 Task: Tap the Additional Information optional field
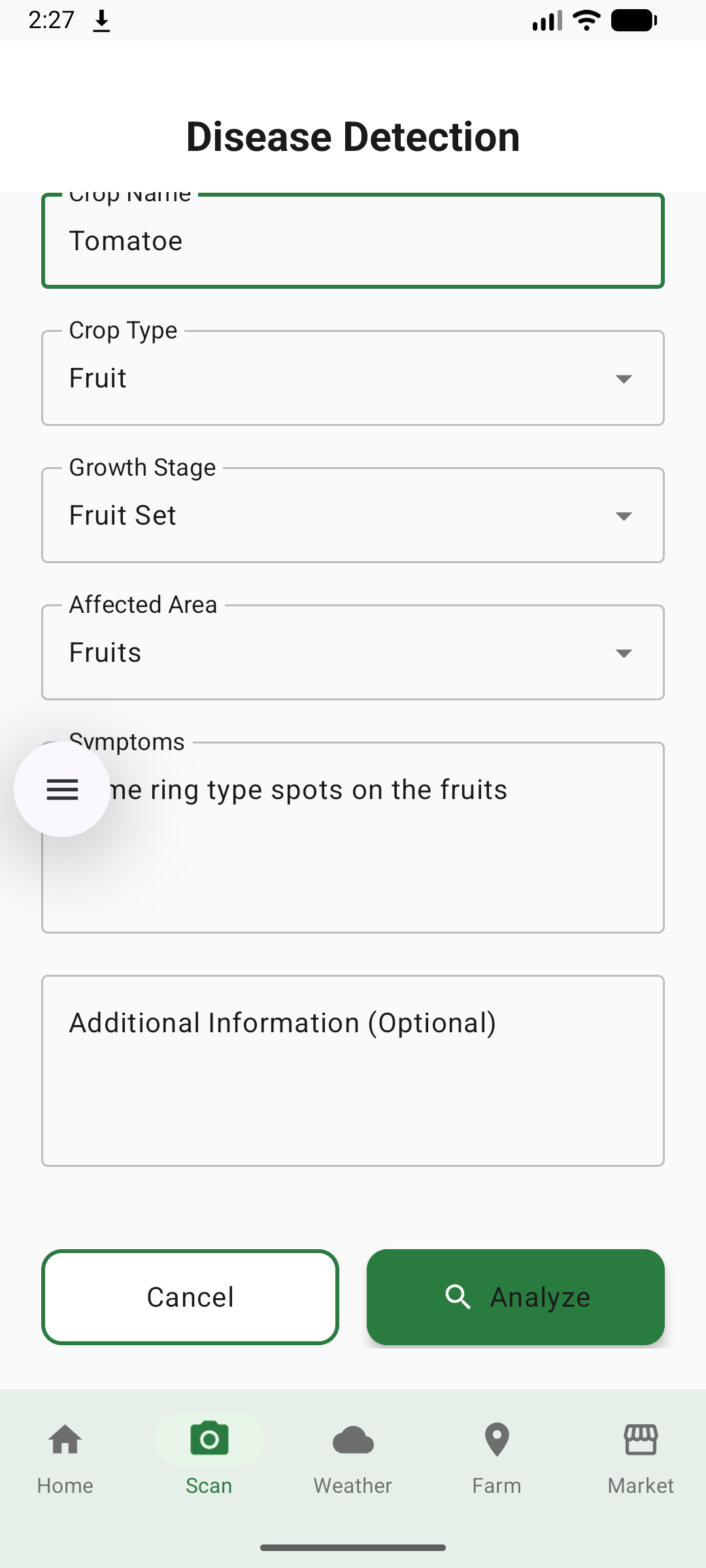point(353,1071)
